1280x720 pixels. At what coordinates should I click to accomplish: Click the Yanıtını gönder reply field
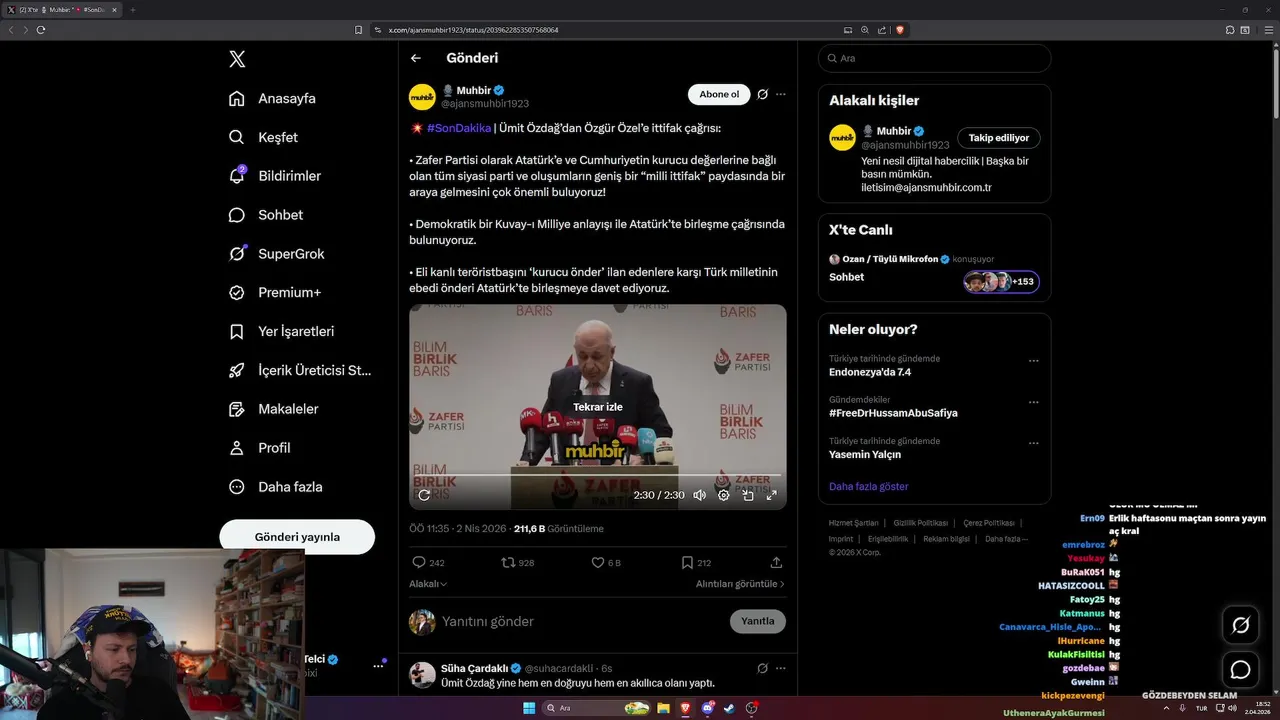point(580,621)
